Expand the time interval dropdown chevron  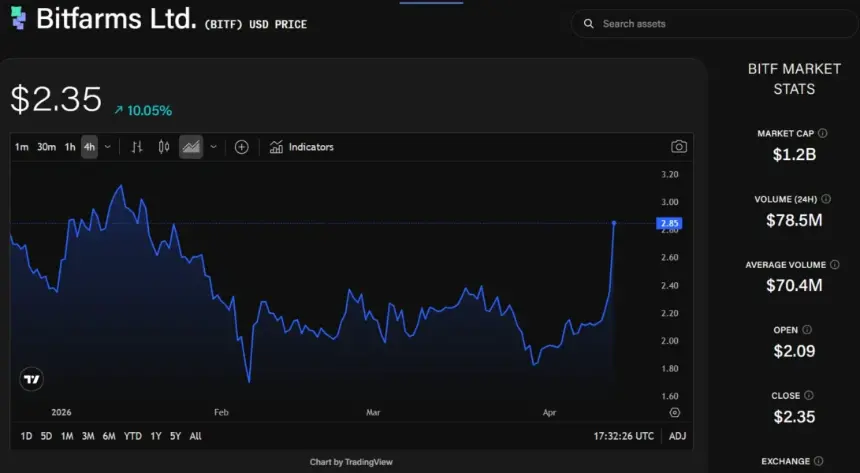[108, 147]
